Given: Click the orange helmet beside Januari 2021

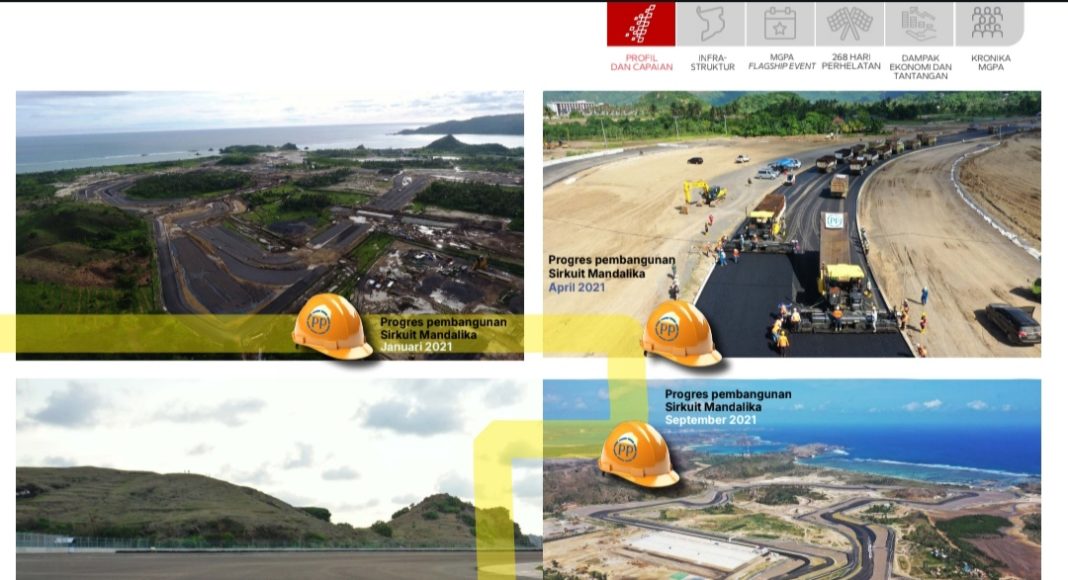Looking at the screenshot, I should tap(332, 325).
